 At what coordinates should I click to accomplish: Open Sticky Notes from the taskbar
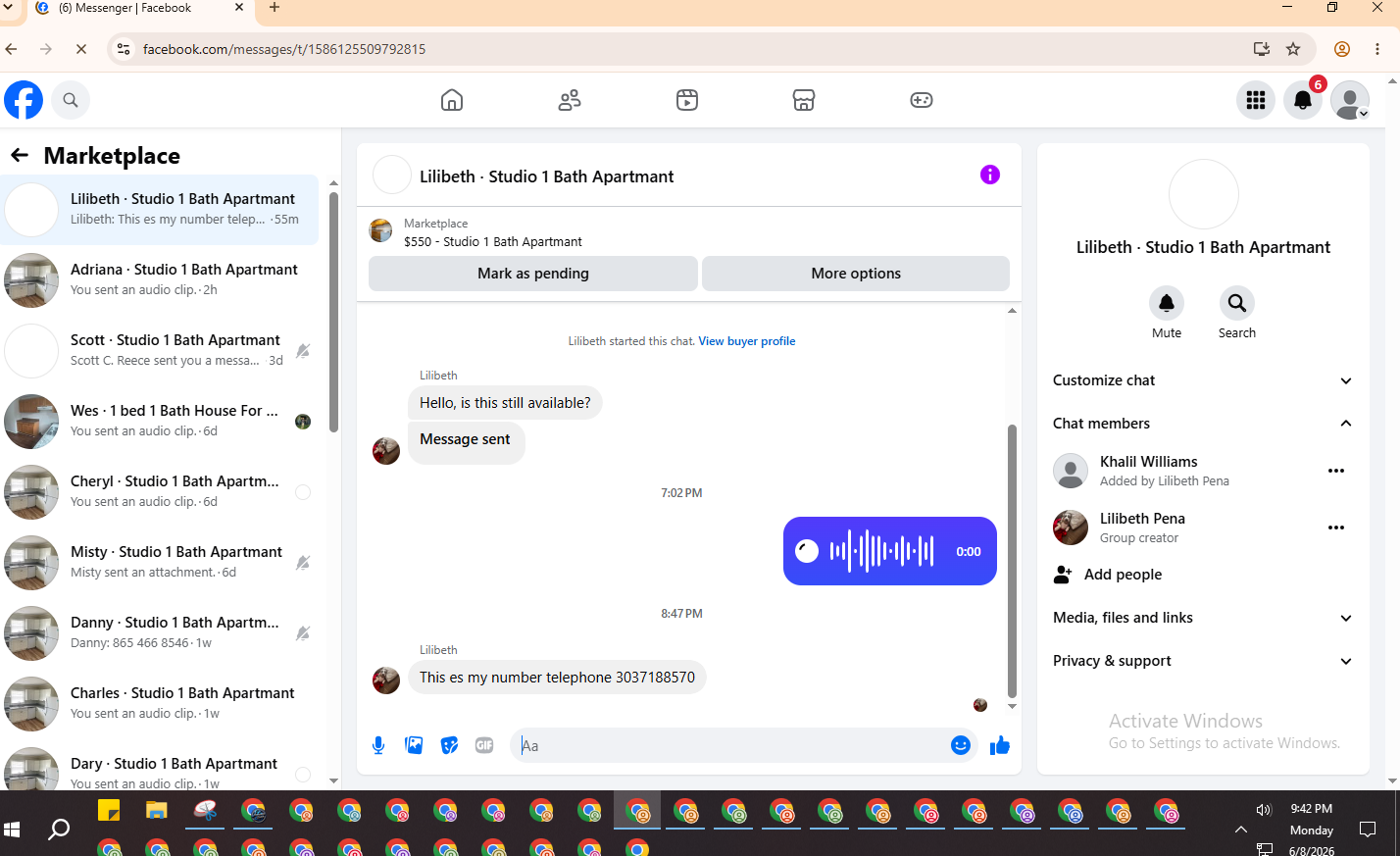click(109, 811)
